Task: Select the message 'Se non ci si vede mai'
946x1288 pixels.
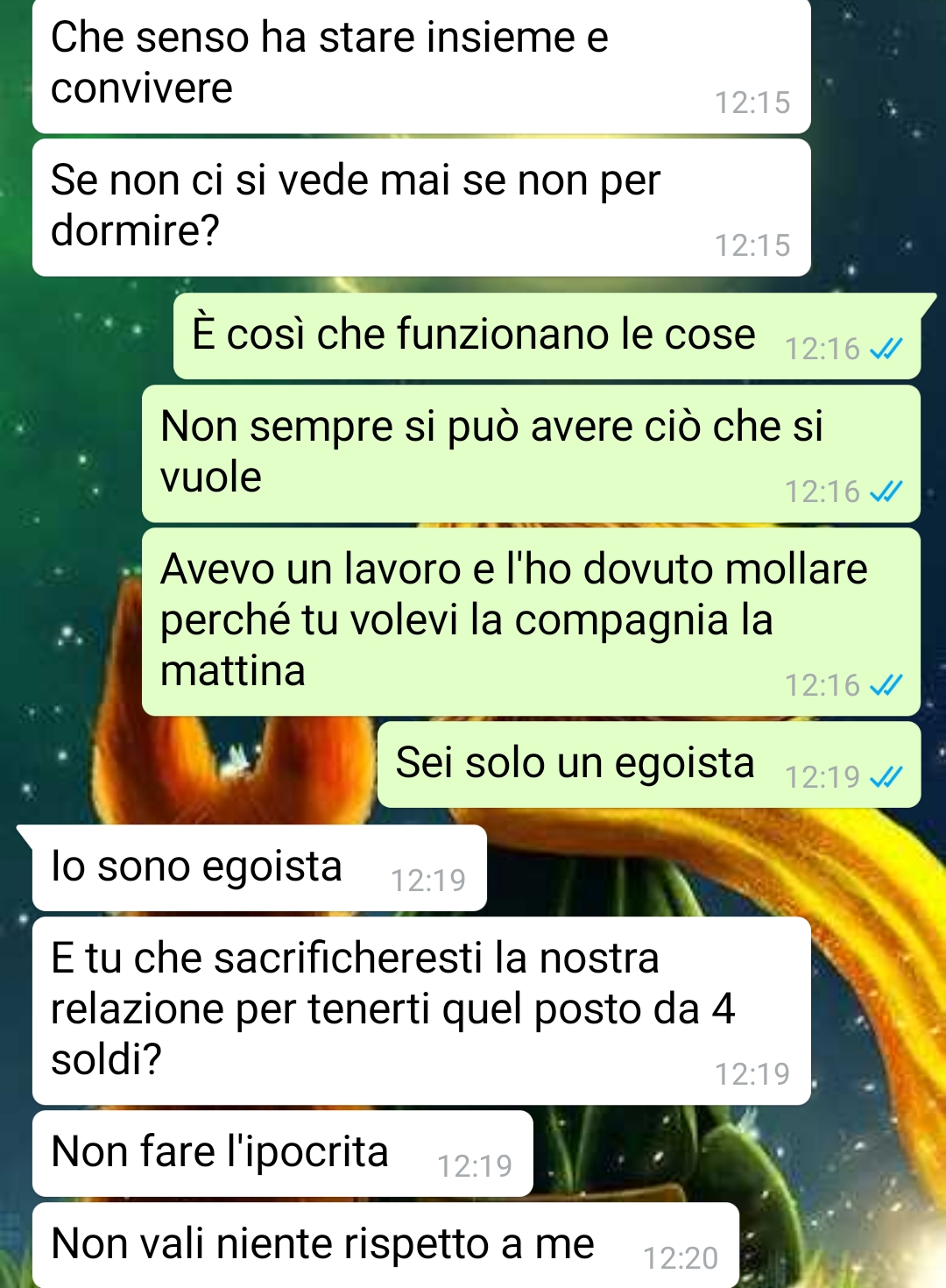Action: (421, 208)
